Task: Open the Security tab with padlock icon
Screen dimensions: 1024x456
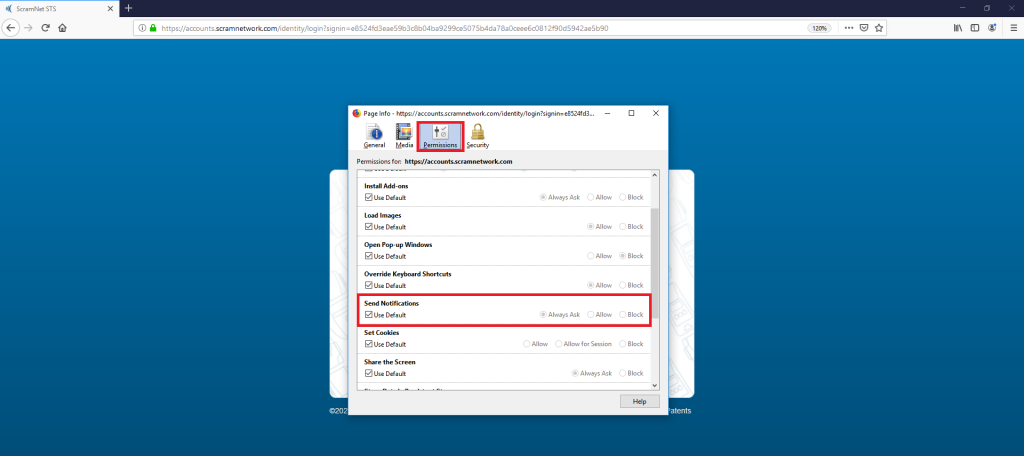Action: (x=477, y=136)
